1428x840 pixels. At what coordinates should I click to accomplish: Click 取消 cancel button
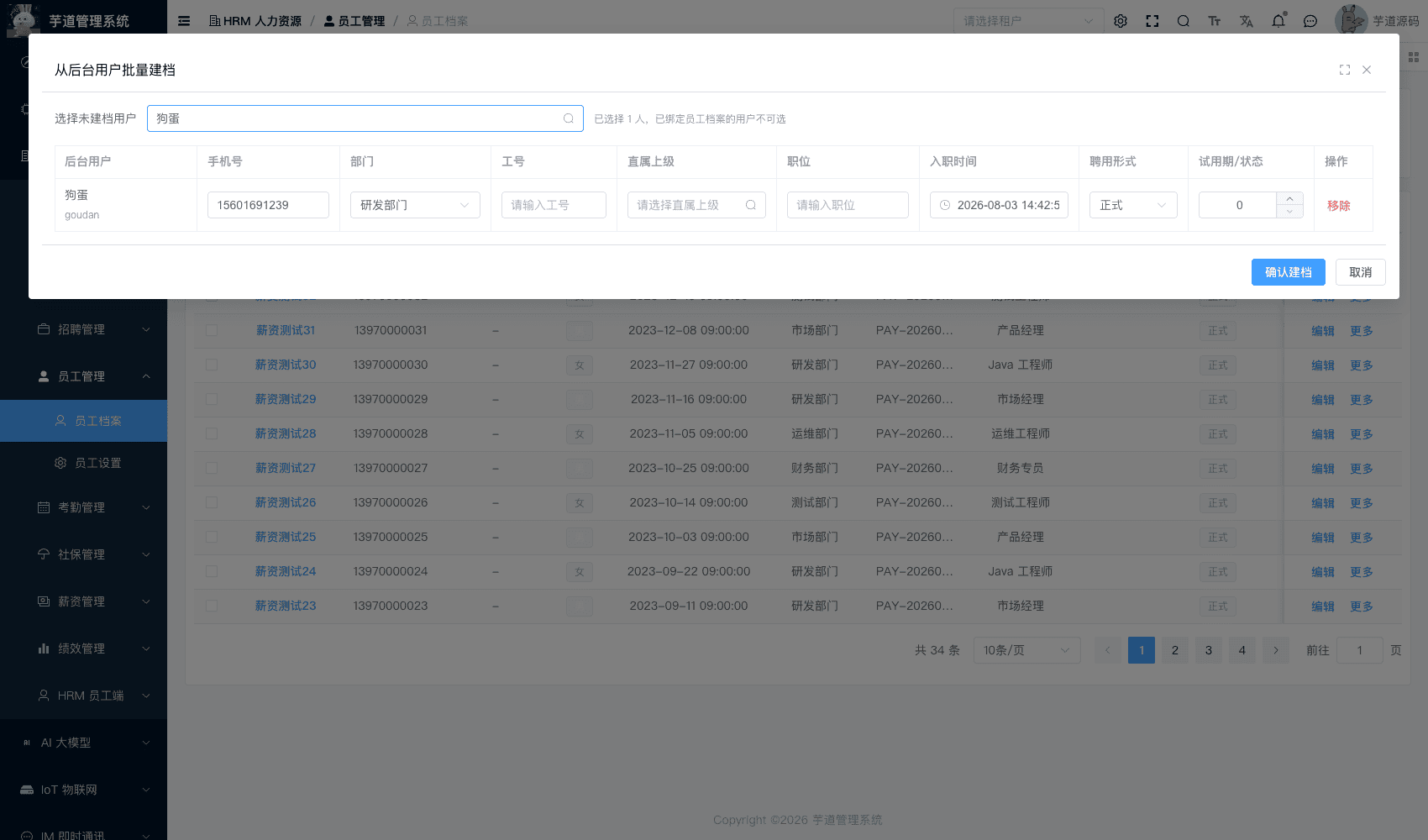tap(1361, 272)
